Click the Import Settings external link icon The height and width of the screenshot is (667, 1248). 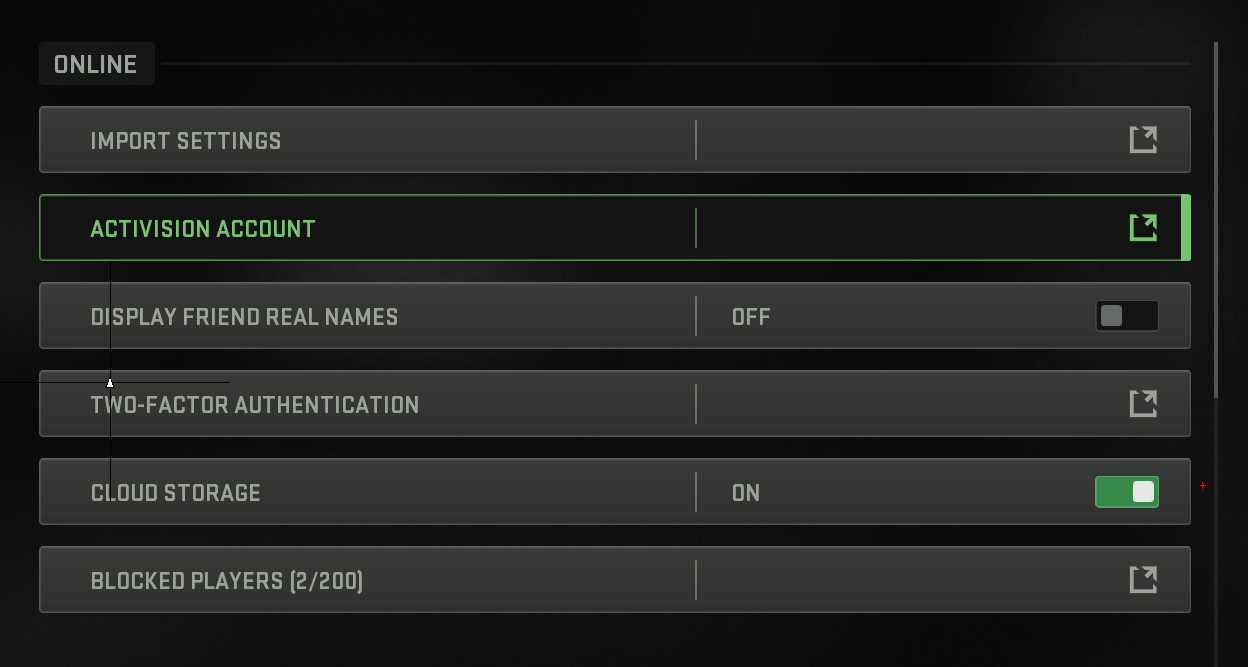pos(1143,140)
